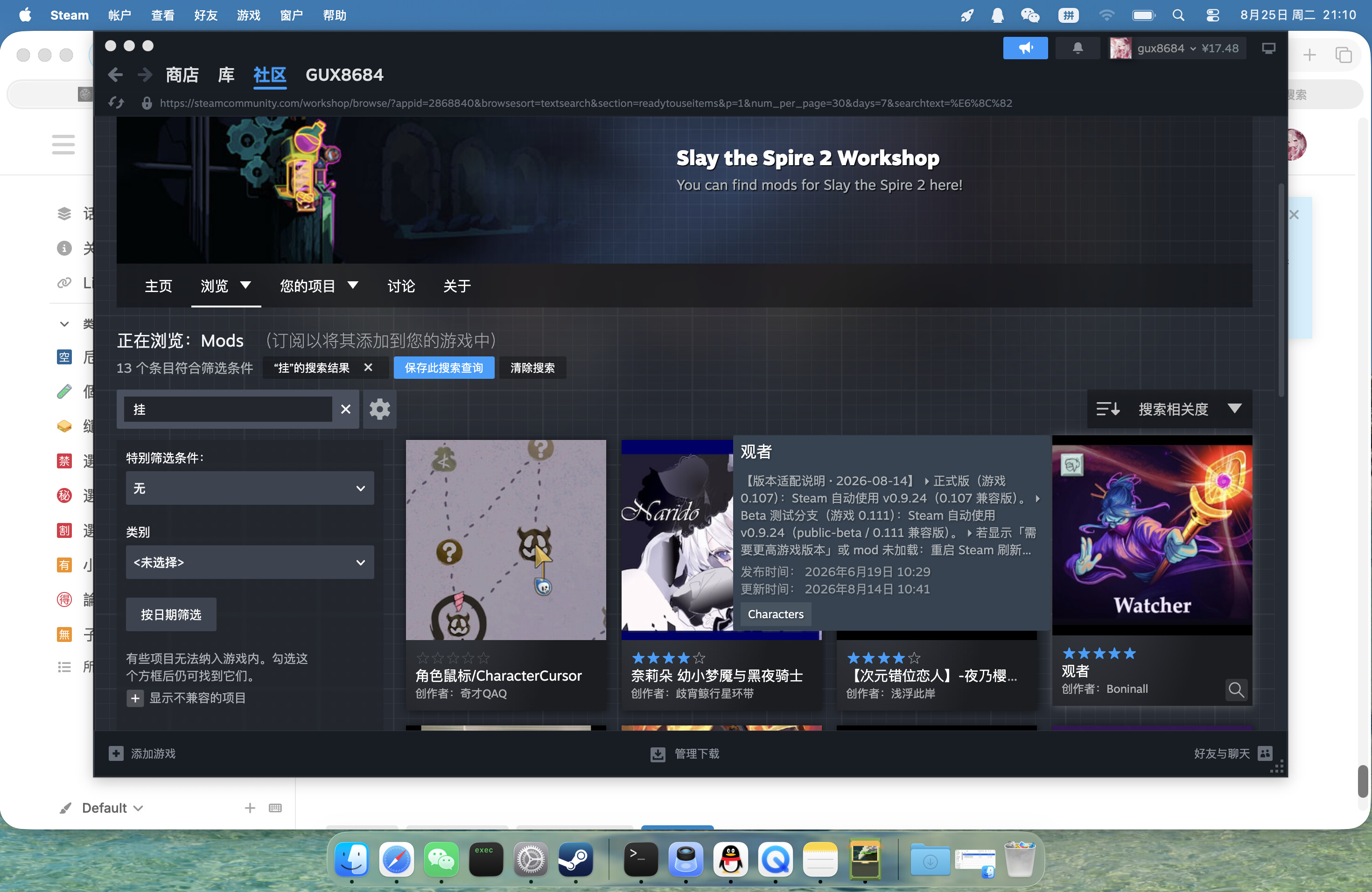Open 类别 dropdown showing <未选择>
The width and height of the screenshot is (1372, 892).
(x=250, y=562)
